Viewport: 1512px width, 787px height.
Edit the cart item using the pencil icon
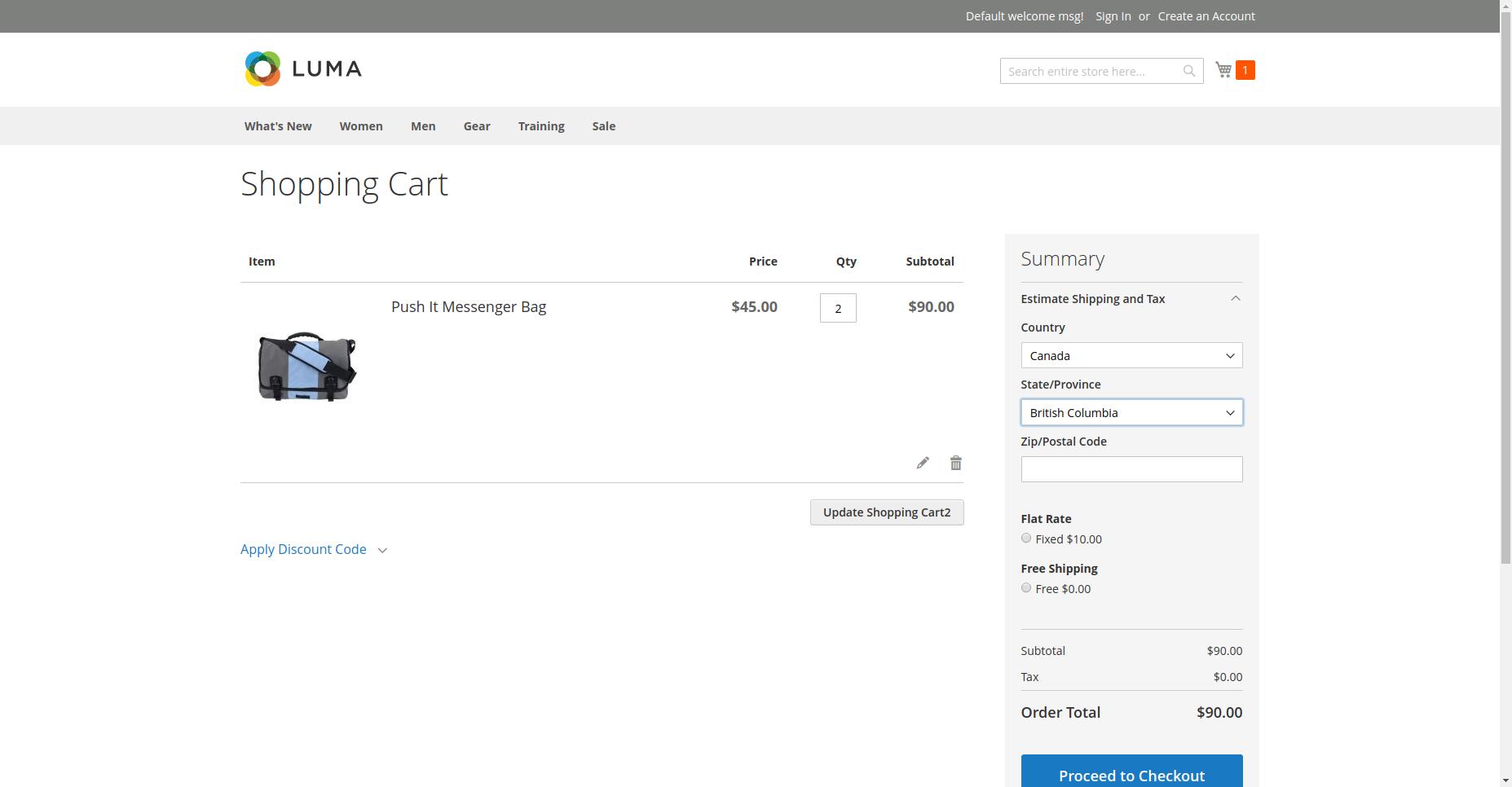pos(922,462)
